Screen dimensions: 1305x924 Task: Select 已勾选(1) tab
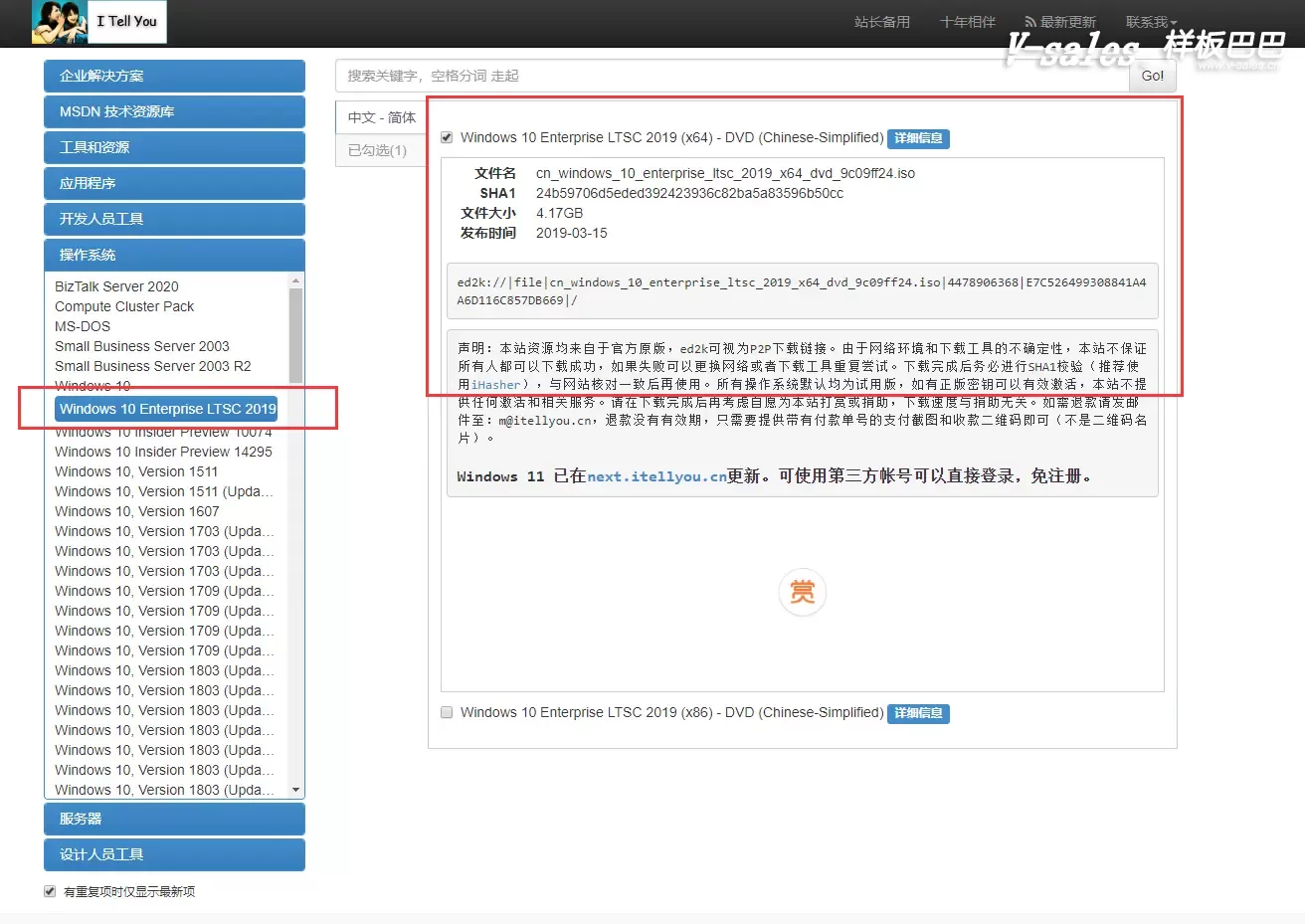tap(378, 150)
